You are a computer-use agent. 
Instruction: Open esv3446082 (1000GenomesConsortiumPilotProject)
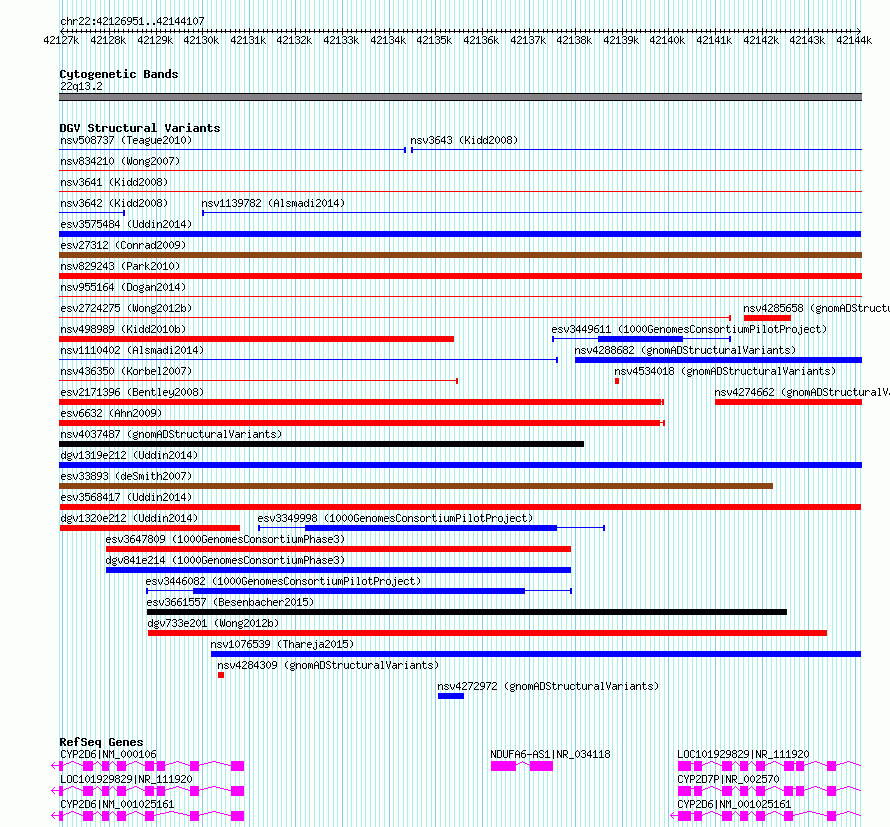(x=283, y=581)
